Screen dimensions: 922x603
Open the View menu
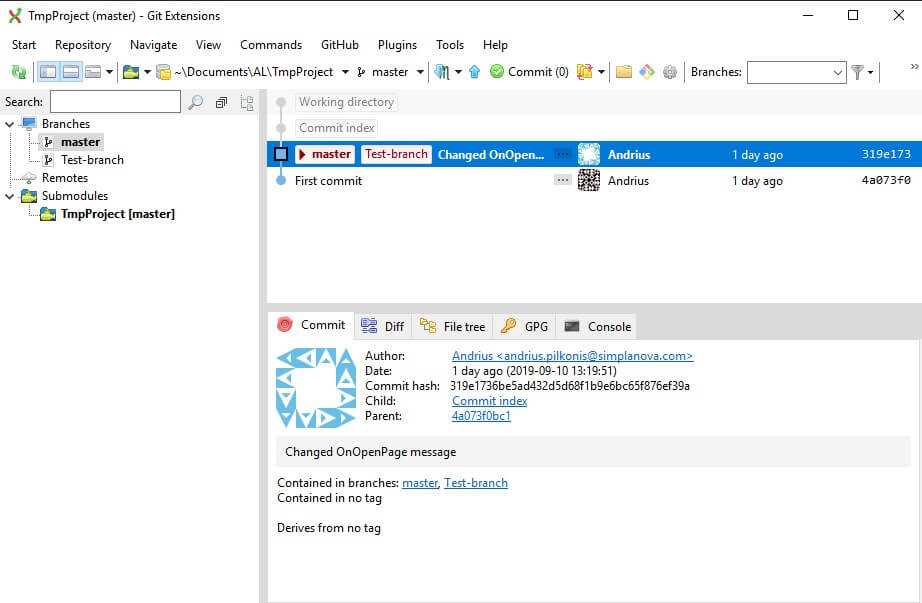(208, 45)
